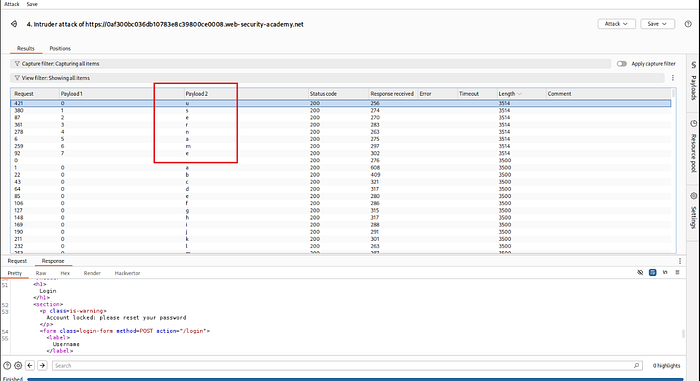Image resolution: width=700 pixels, height=381 pixels.
Task: Select result row for request 148
Action: tap(341, 218)
